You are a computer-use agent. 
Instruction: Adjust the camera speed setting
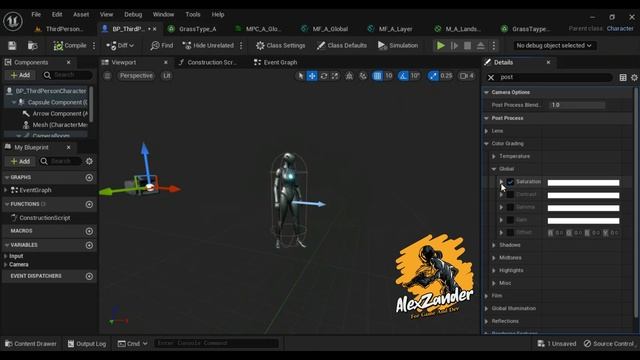467,76
